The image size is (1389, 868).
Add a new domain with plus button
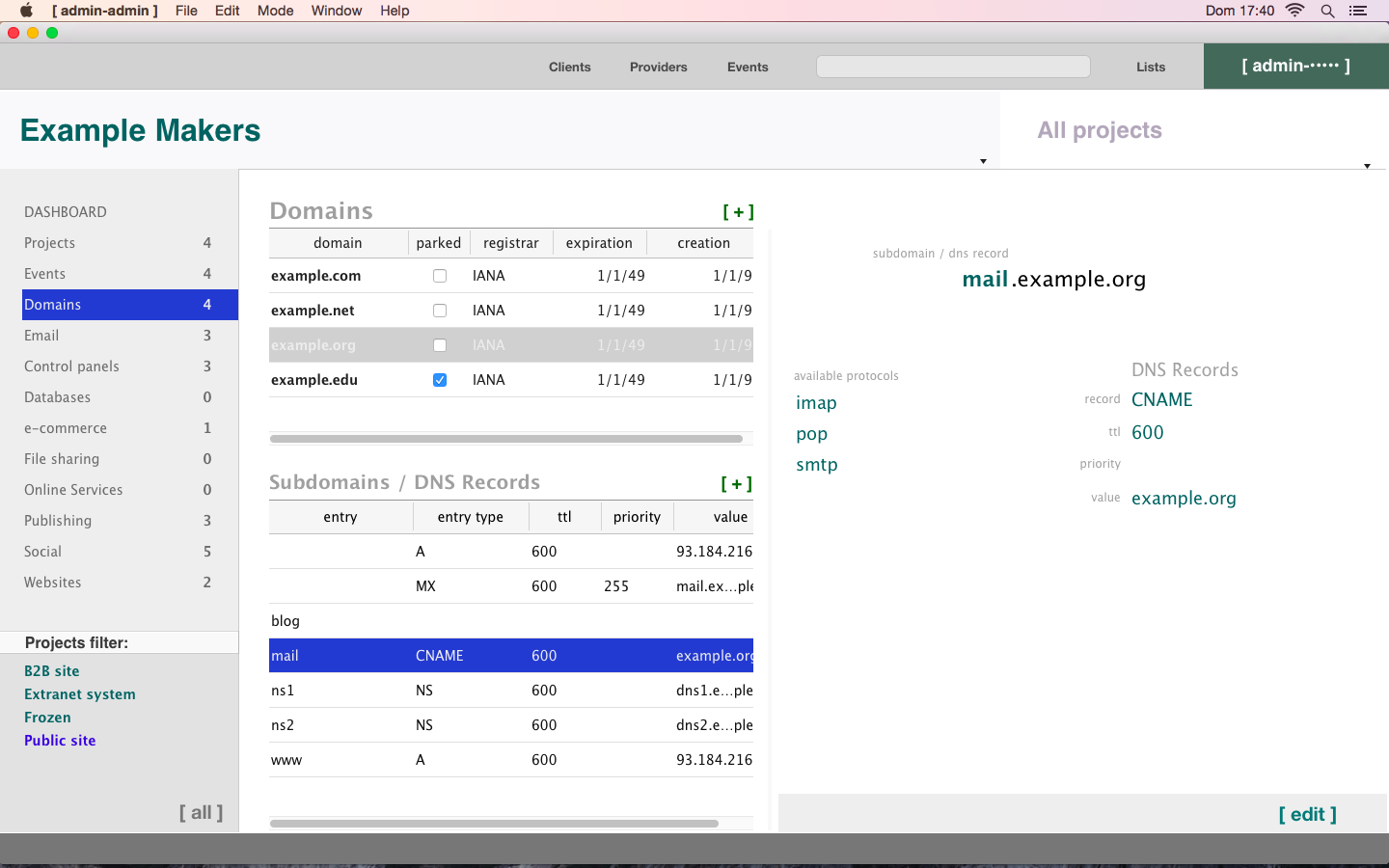[x=738, y=212]
